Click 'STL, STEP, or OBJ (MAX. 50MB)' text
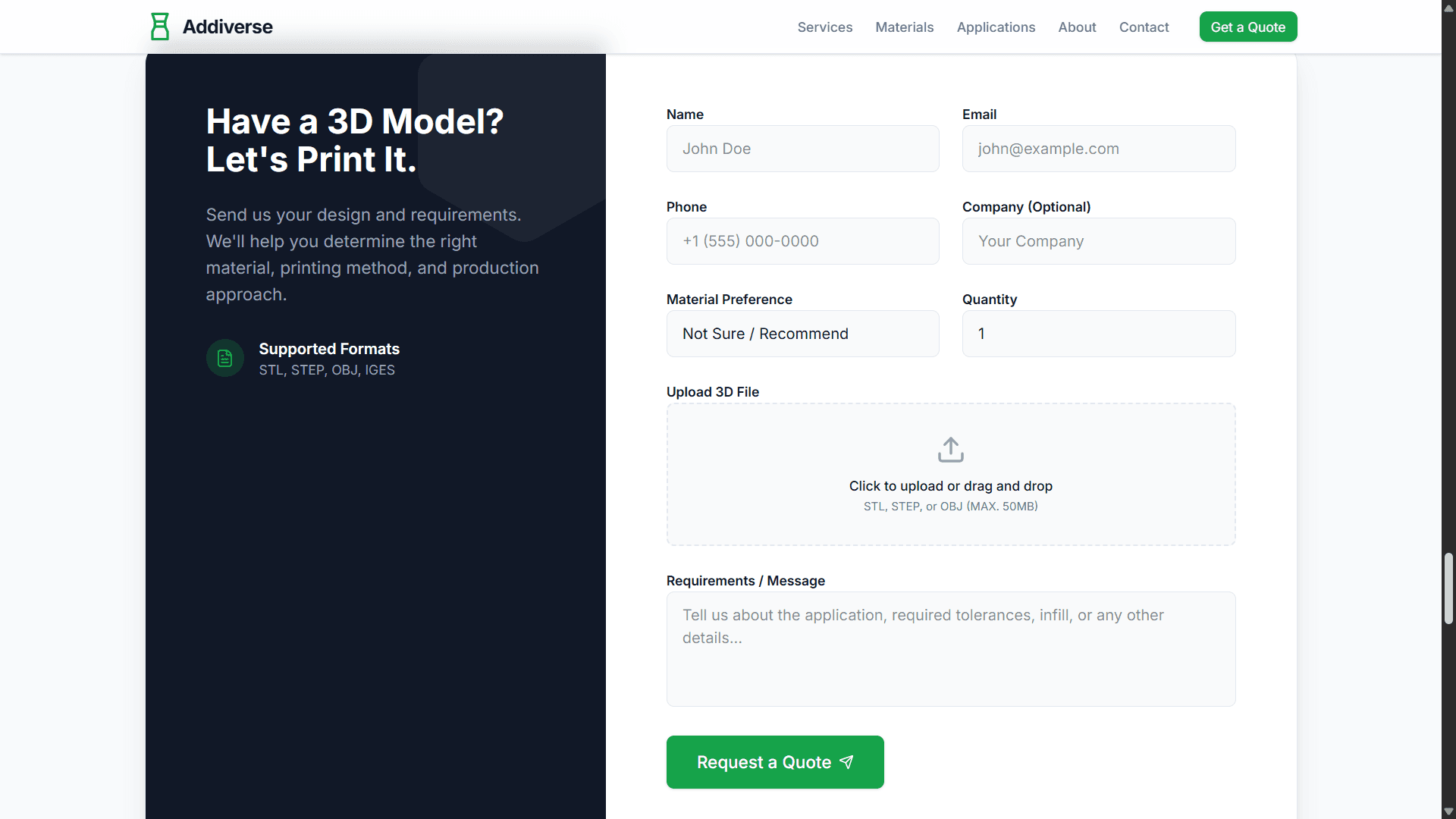 [x=951, y=507]
